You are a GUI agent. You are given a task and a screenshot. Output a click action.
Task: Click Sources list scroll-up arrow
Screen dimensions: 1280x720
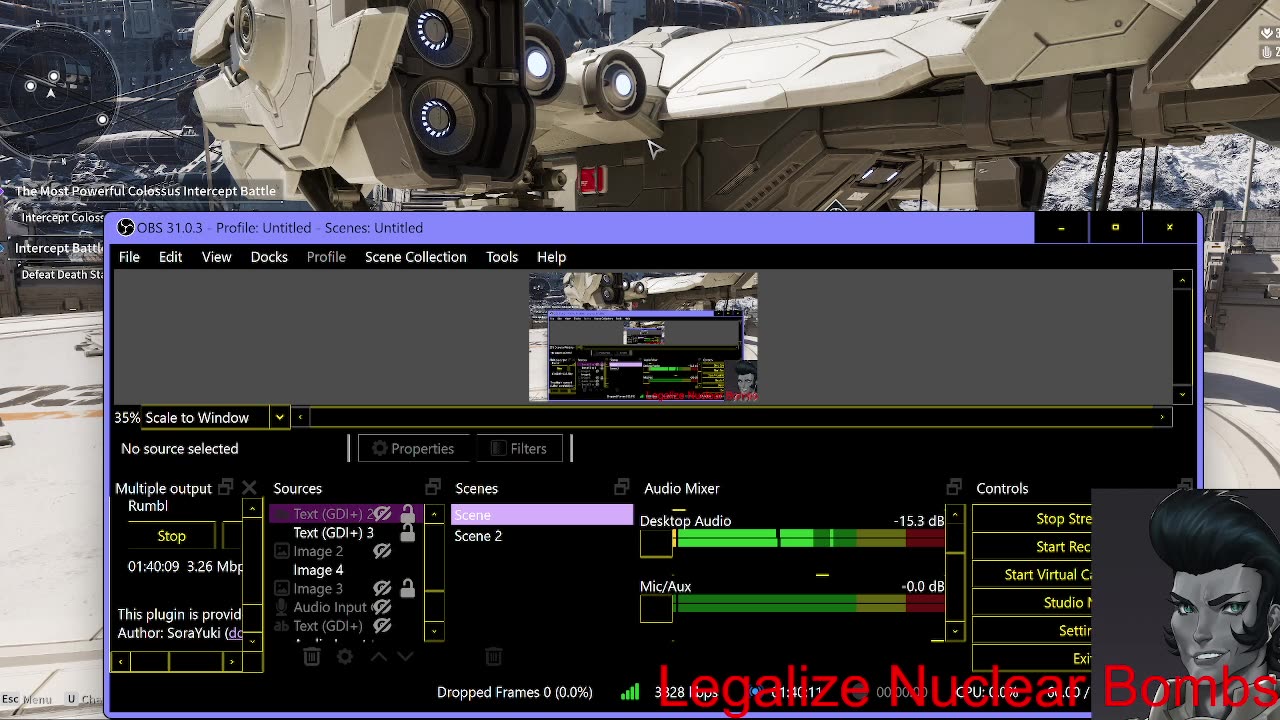coord(434,514)
